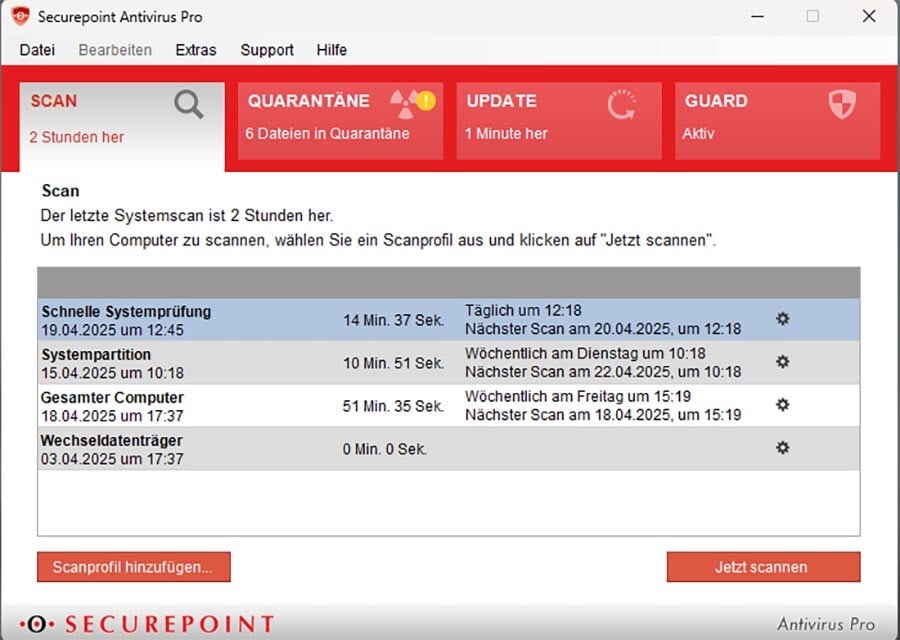The image size is (900, 640).
Task: Open settings gear for Gesamter Computer
Action: [783, 405]
